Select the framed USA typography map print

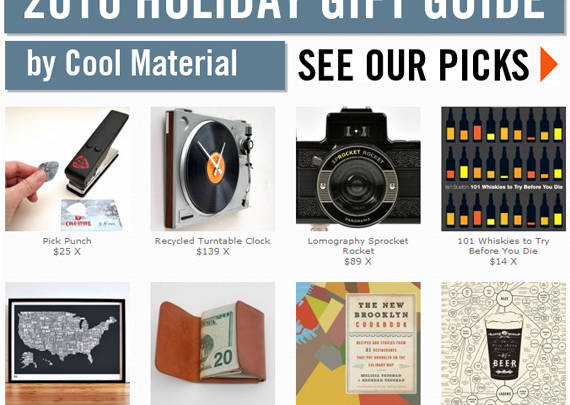click(x=67, y=344)
